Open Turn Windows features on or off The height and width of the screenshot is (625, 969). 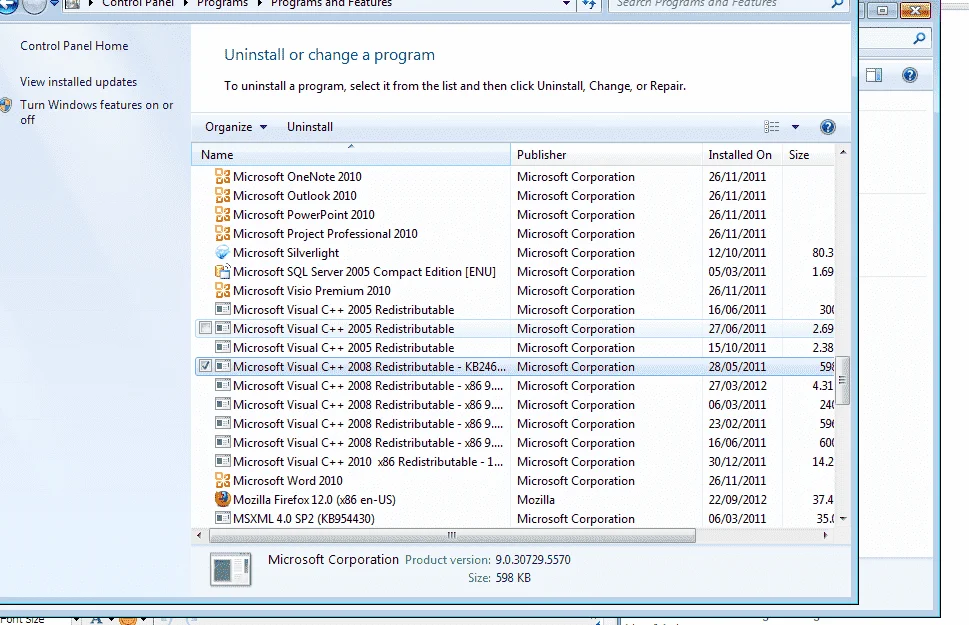(x=96, y=112)
